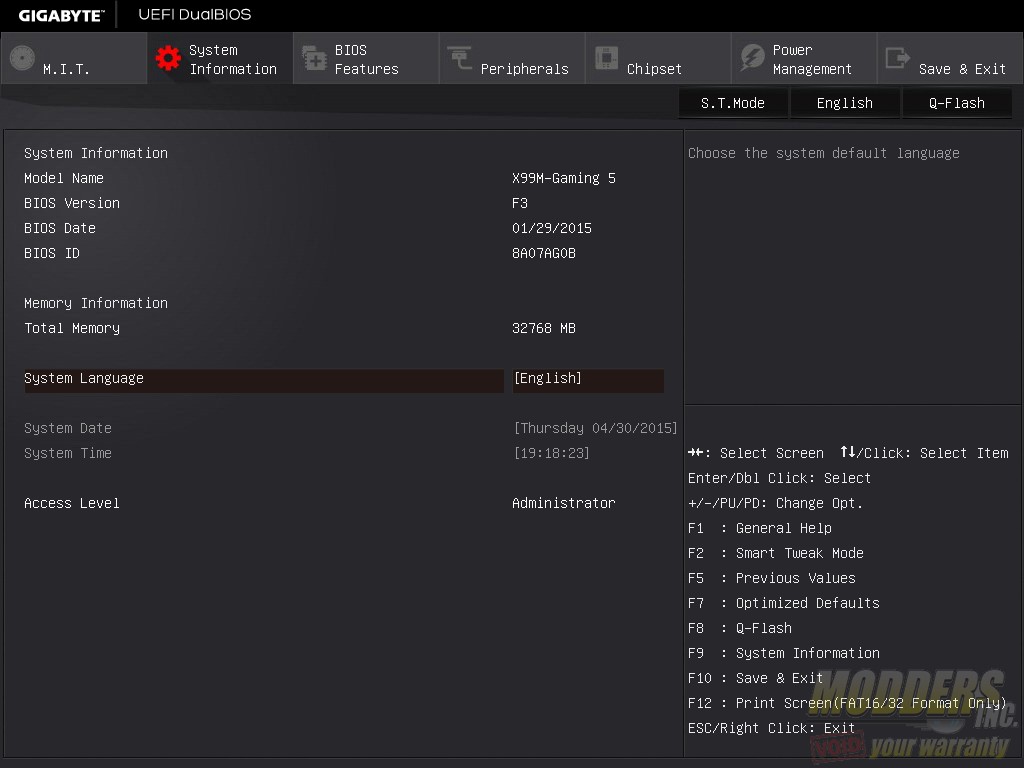Click the 'F1 : General Help' hint
1024x768 pixels.
coord(760,528)
